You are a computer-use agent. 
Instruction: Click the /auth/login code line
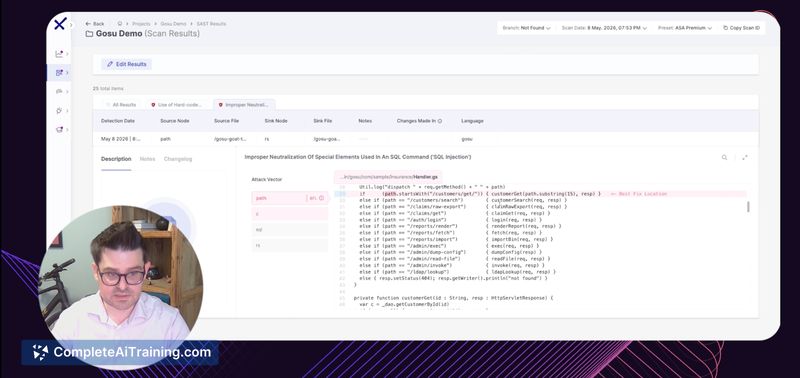point(451,220)
